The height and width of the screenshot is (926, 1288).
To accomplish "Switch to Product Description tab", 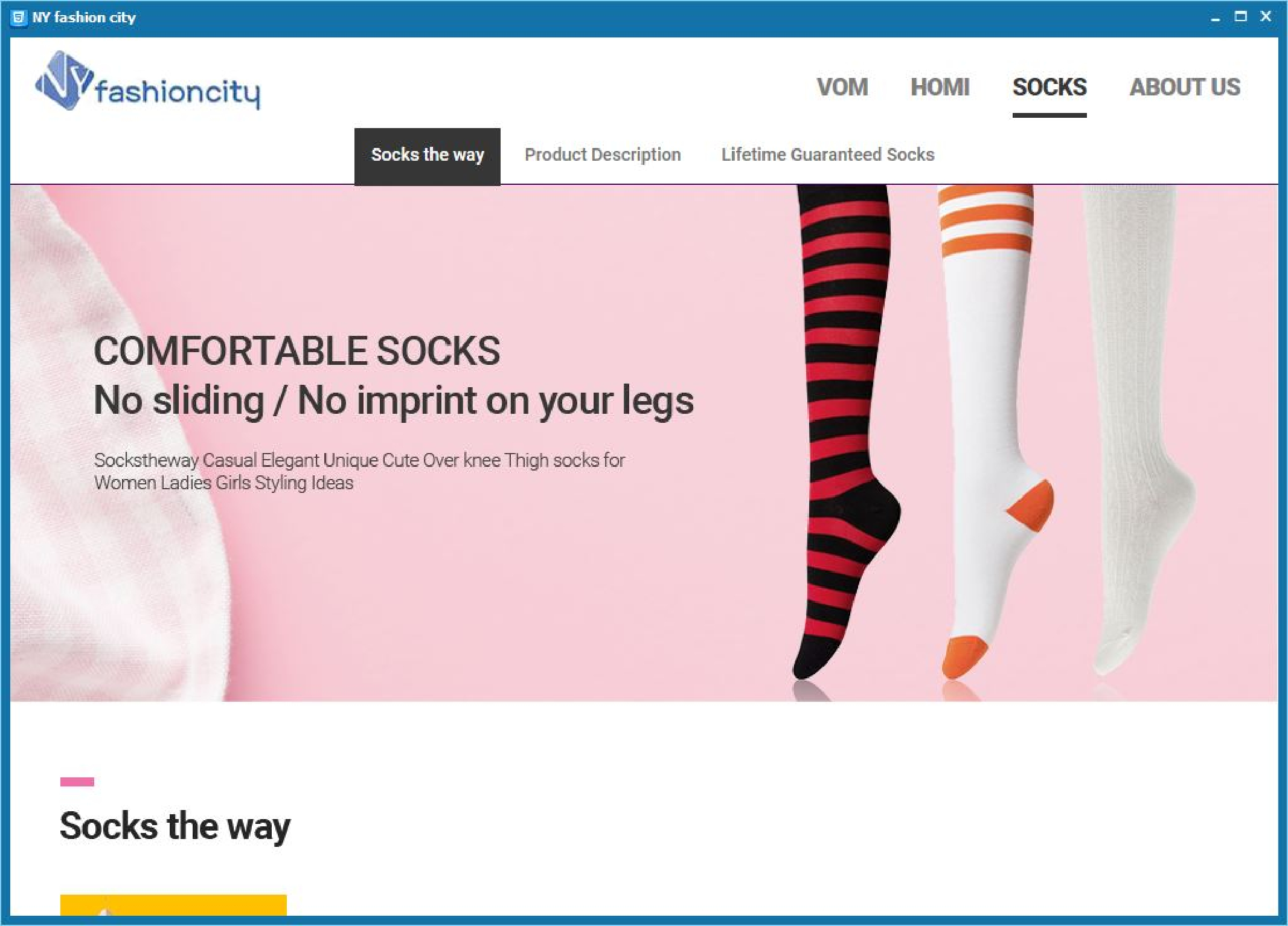I will coord(603,155).
